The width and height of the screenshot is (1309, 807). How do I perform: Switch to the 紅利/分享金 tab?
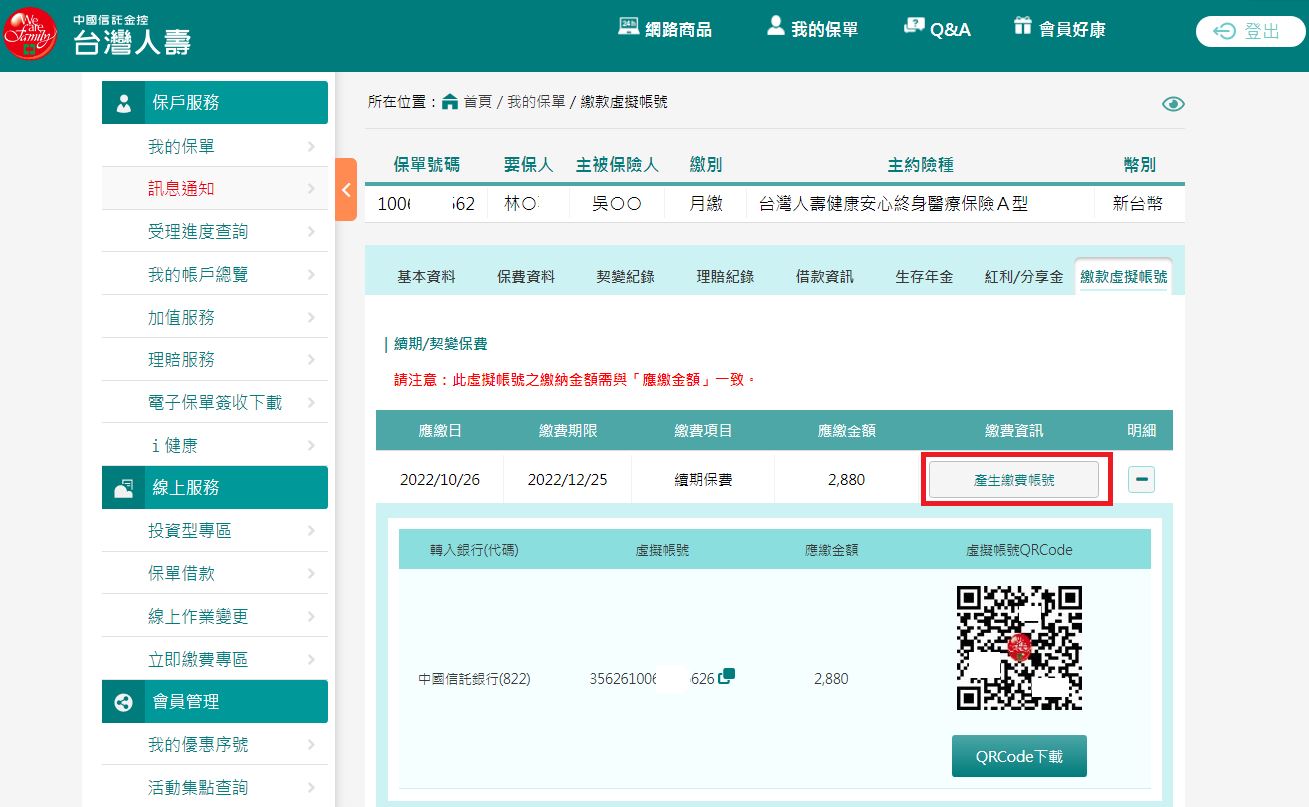click(1024, 277)
